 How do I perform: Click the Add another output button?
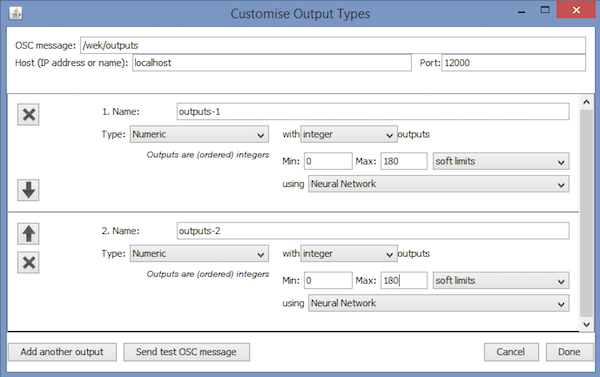coord(62,352)
